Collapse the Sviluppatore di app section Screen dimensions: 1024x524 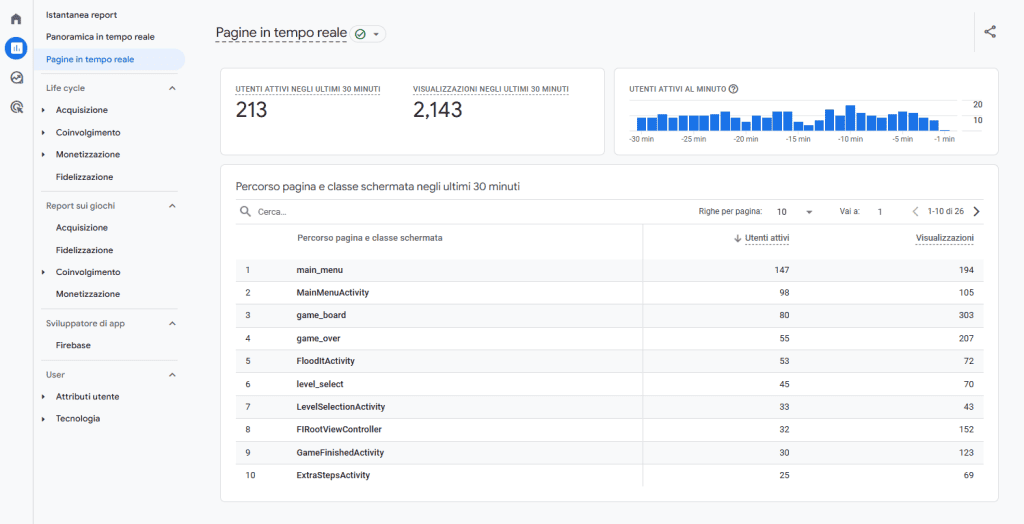pos(172,323)
